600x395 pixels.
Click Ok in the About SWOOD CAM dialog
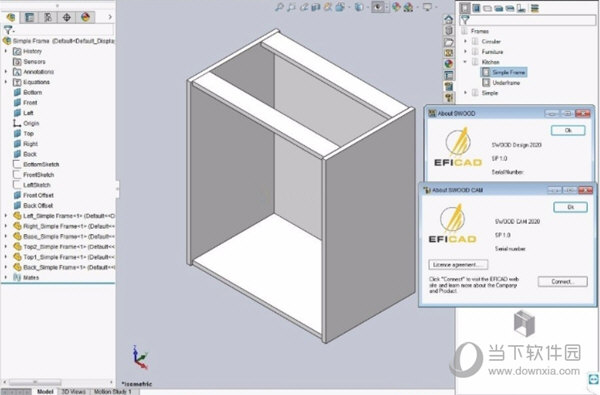pos(570,207)
